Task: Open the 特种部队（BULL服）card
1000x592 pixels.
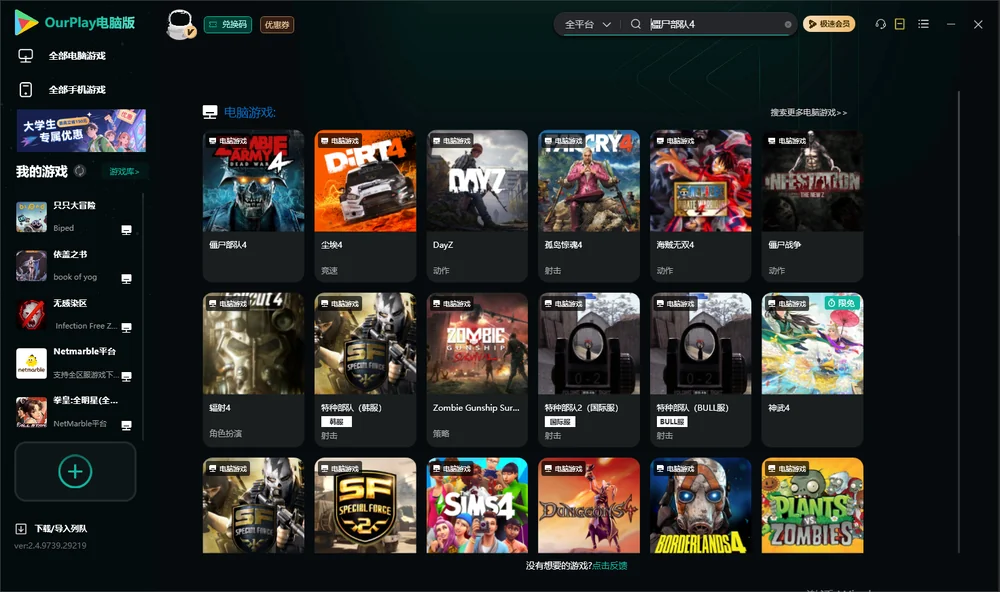Action: 700,369
